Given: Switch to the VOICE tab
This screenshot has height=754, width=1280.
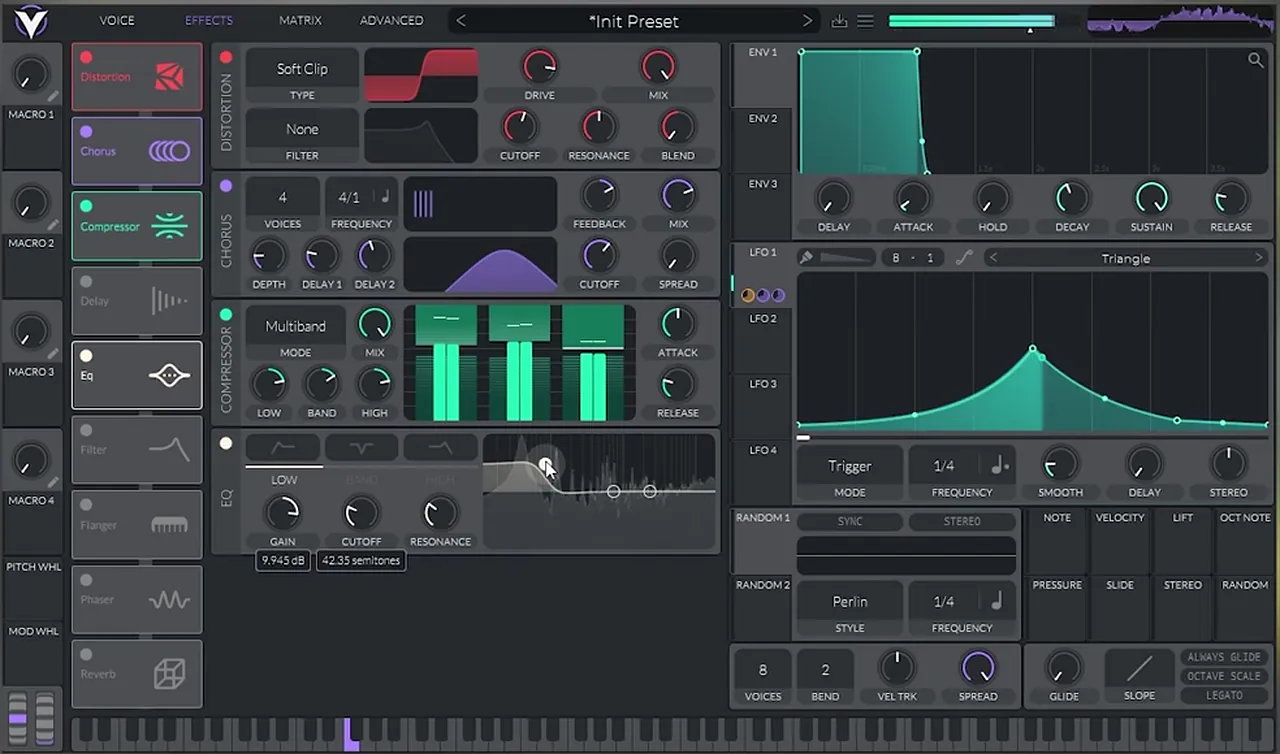Looking at the screenshot, I should 116,20.
